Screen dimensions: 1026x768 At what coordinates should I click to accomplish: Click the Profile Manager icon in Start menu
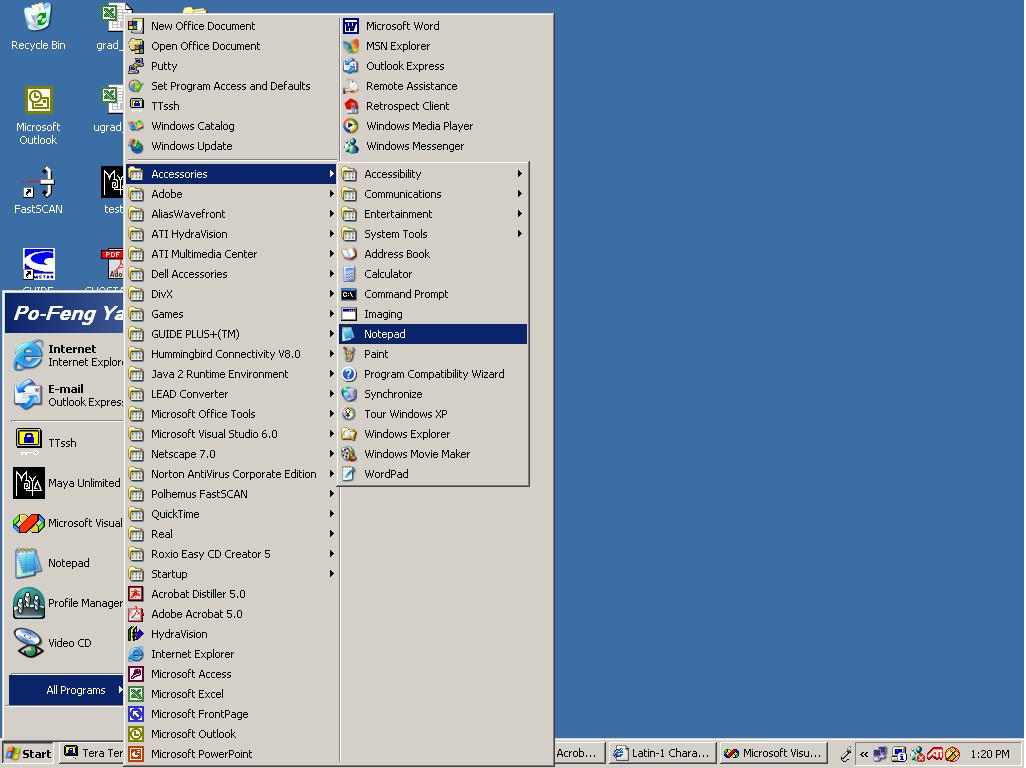tap(28, 602)
